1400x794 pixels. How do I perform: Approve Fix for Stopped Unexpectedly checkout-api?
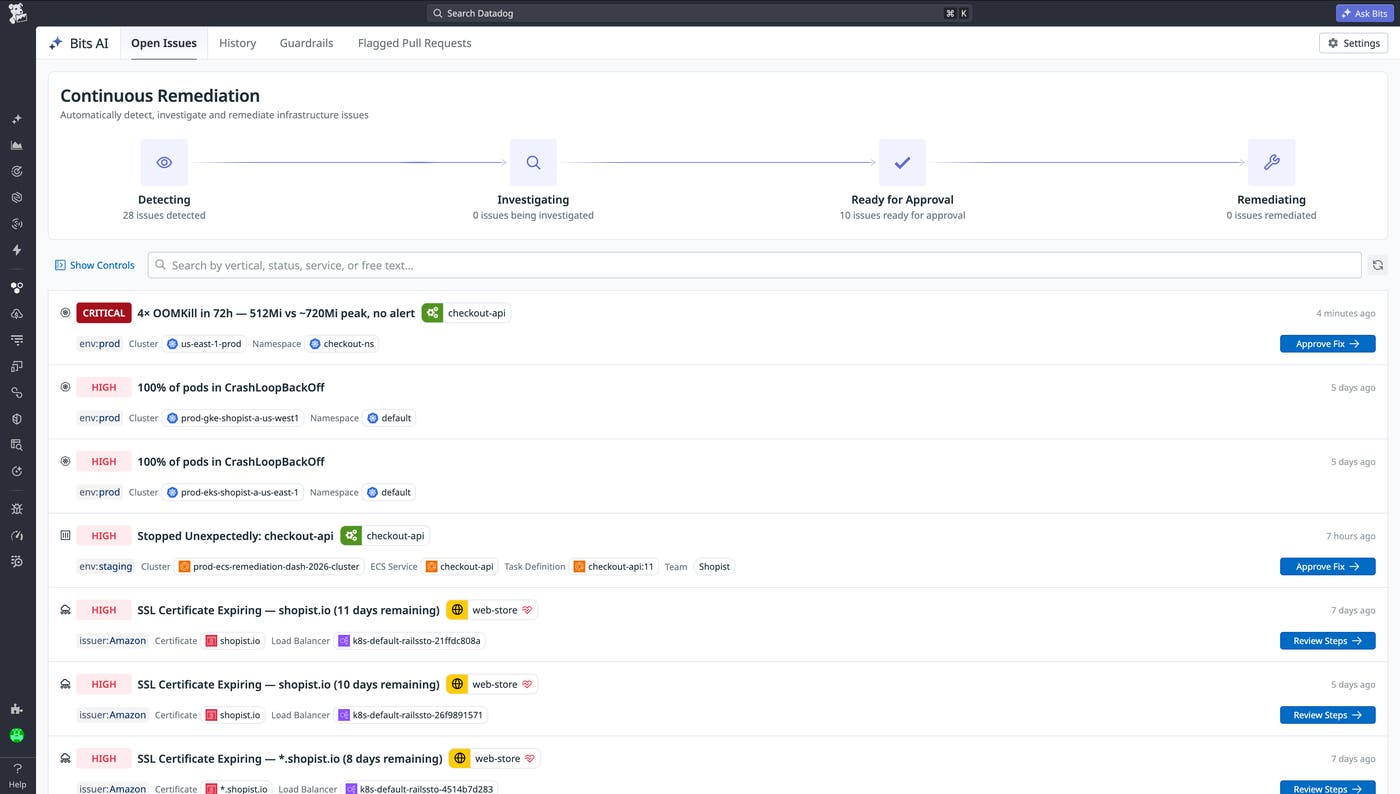coord(1327,567)
